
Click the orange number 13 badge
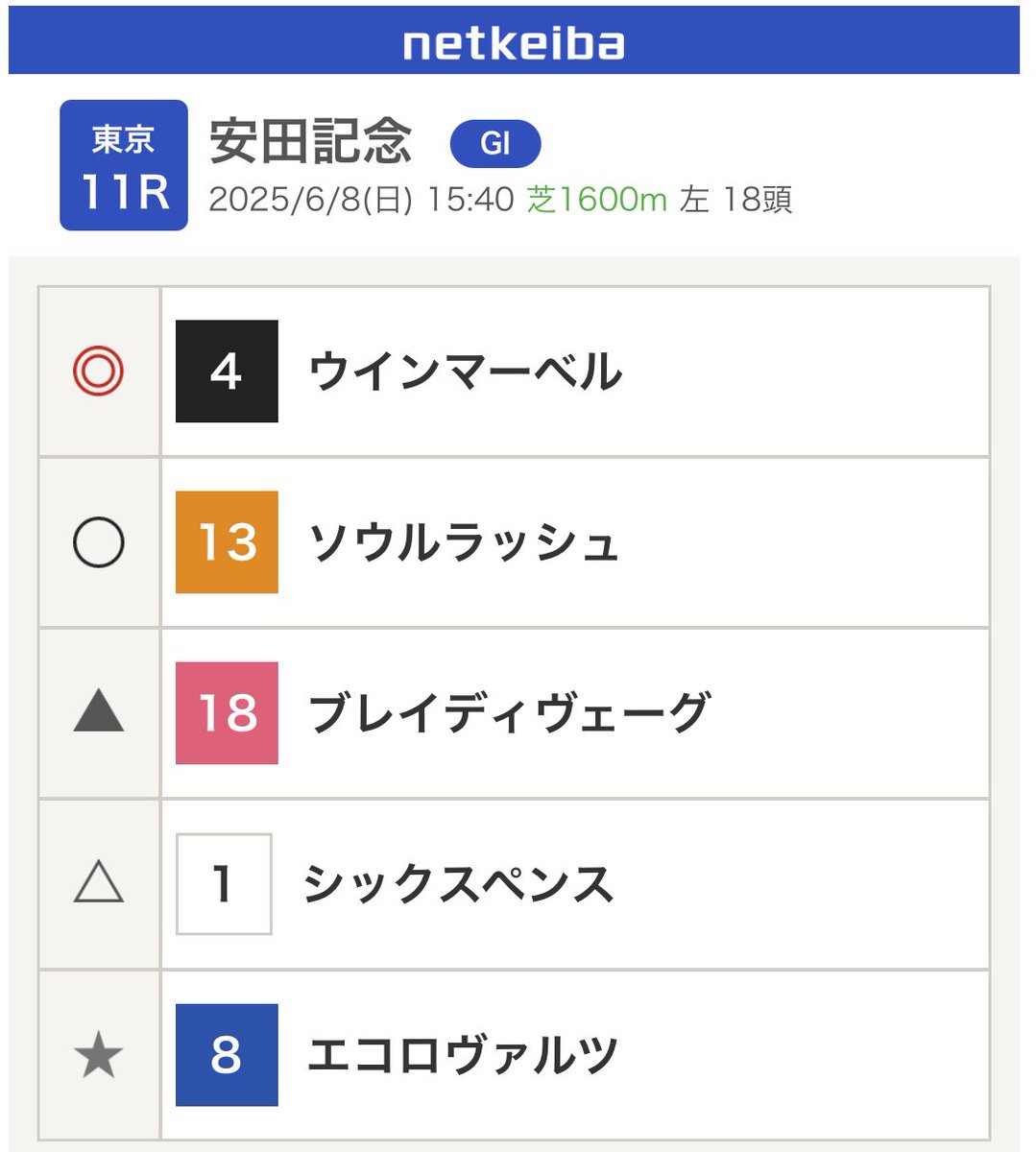tap(227, 542)
